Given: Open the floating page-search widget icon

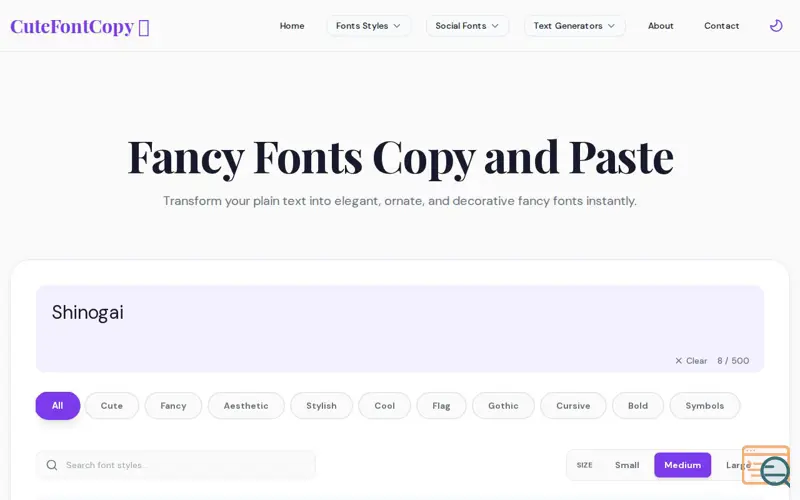Looking at the screenshot, I should pyautogui.click(x=766, y=465).
